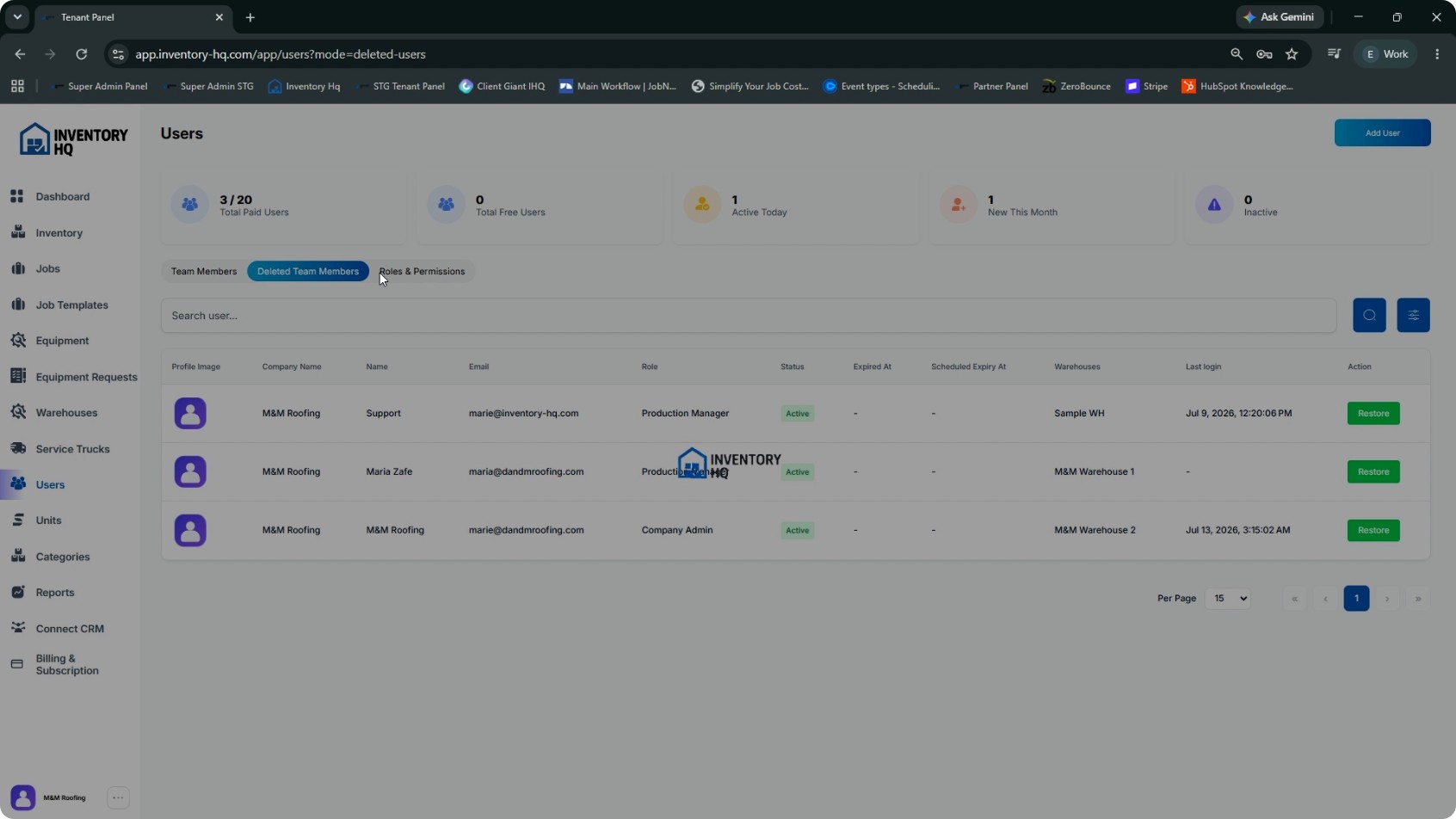Viewport: 1456px width, 819px height.
Task: Click New This Month card icon
Action: (958, 205)
